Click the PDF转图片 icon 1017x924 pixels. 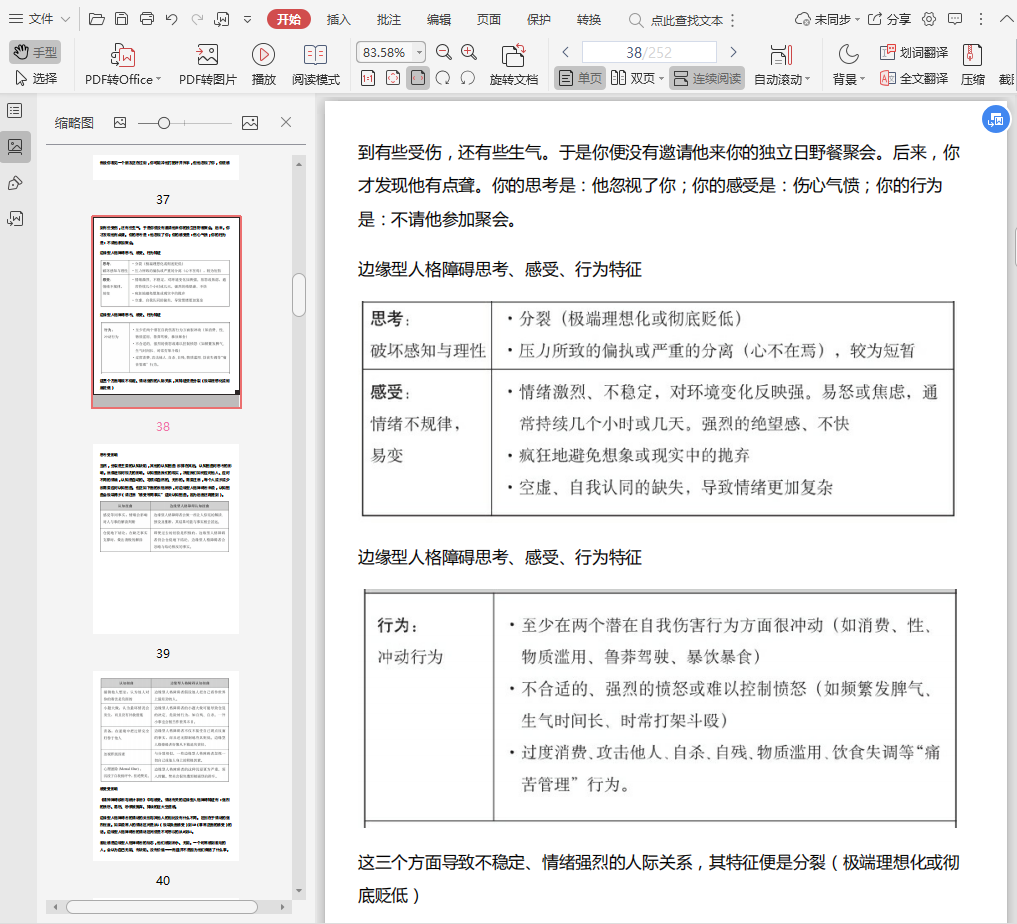pyautogui.click(x=208, y=56)
